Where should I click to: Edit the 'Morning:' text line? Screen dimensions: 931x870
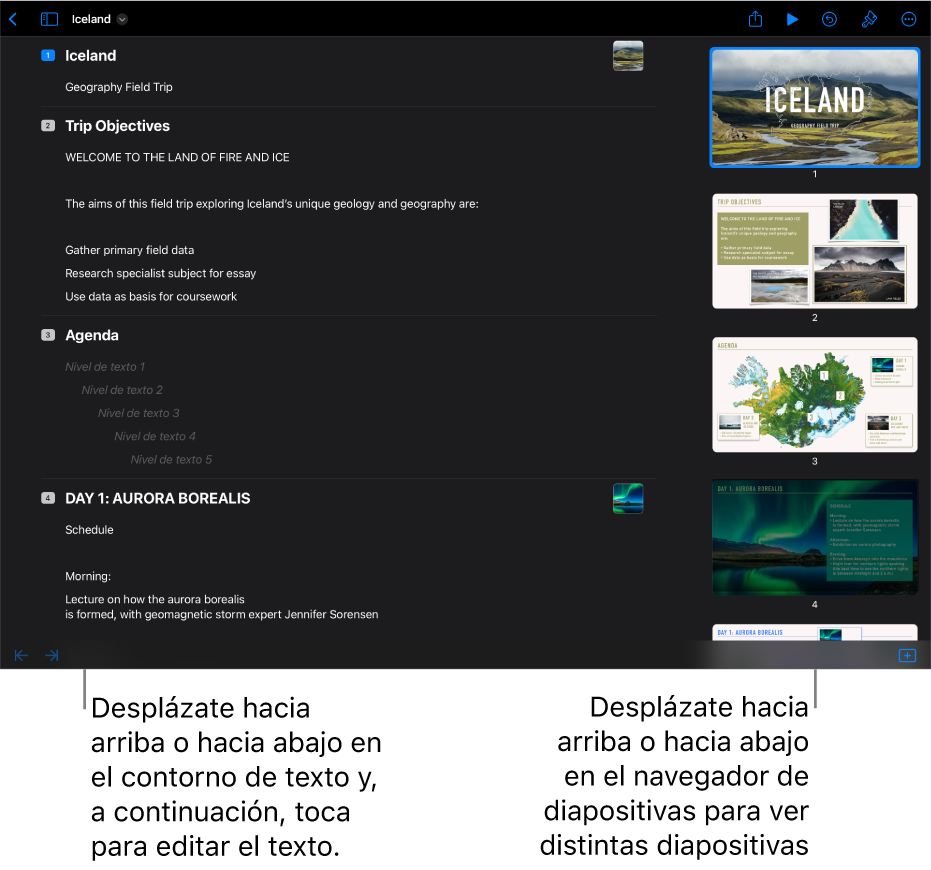click(x=88, y=575)
